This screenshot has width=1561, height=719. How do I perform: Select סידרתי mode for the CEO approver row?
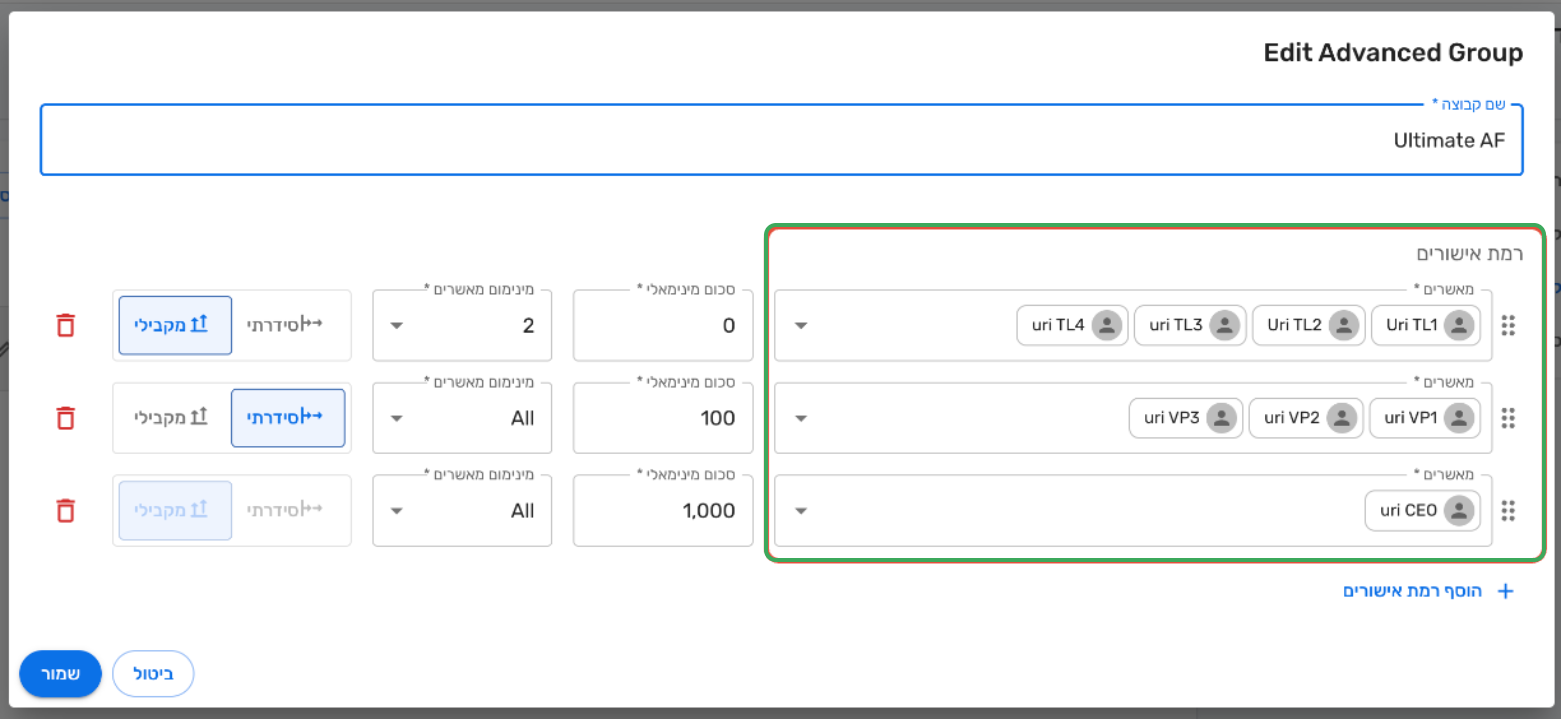289,510
